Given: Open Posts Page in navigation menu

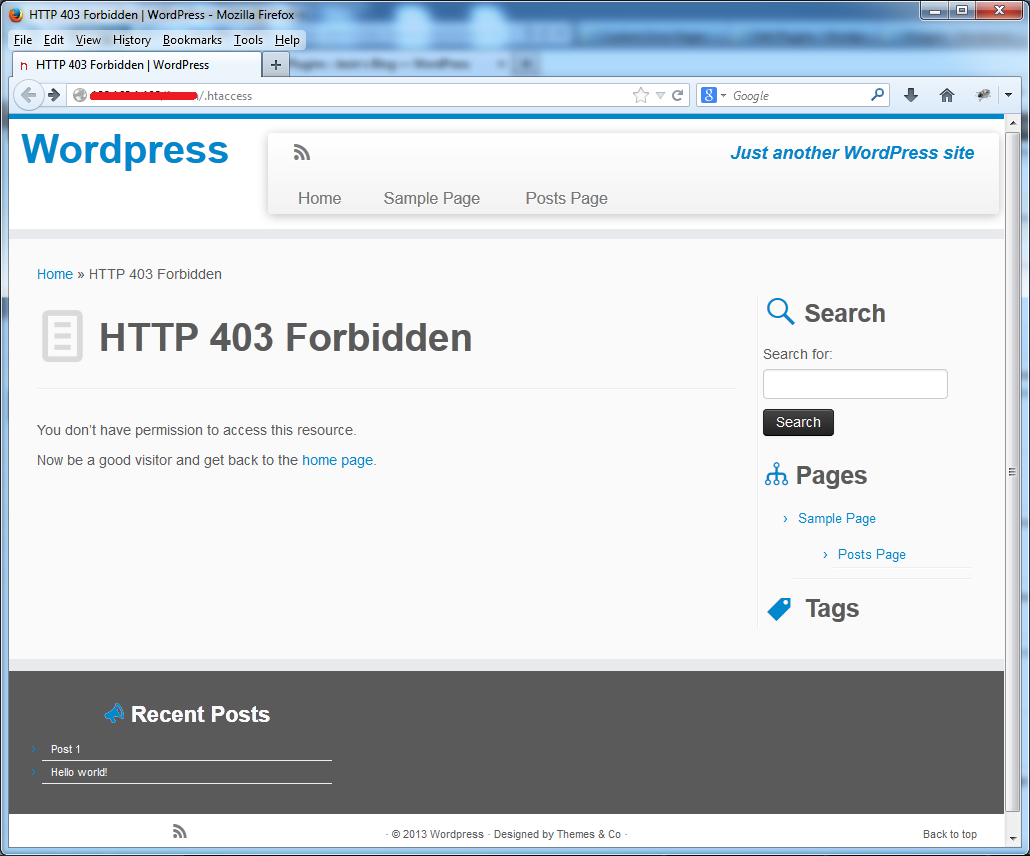Looking at the screenshot, I should pyautogui.click(x=566, y=198).
